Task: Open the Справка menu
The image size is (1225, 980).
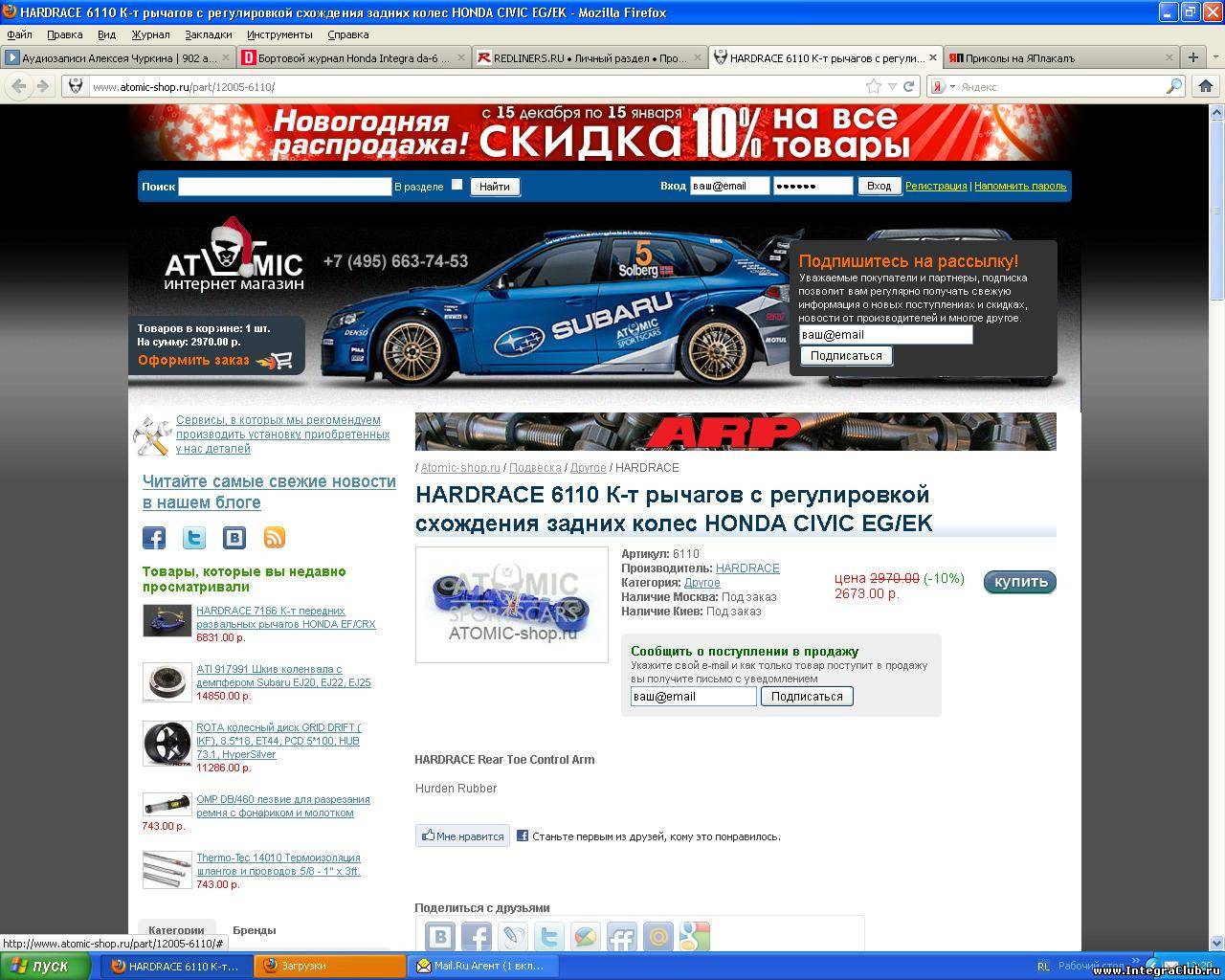Action: [347, 34]
